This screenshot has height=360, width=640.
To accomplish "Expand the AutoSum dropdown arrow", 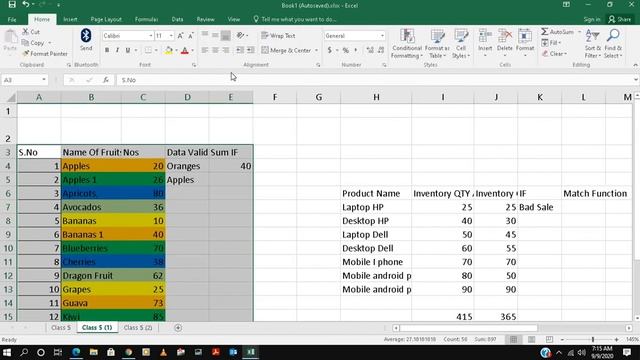I will (x=579, y=31).
